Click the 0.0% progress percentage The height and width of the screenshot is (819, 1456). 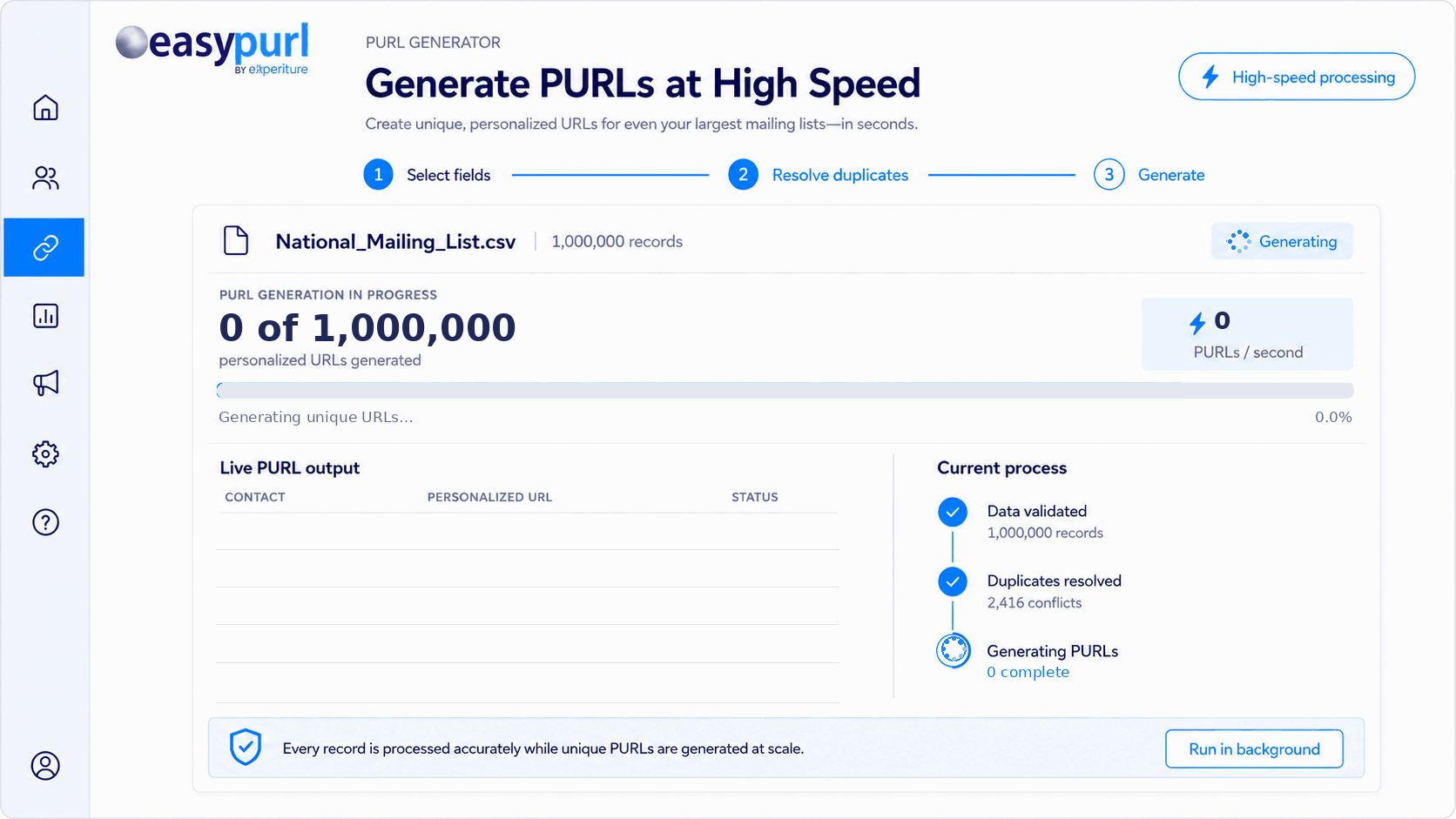[1333, 417]
